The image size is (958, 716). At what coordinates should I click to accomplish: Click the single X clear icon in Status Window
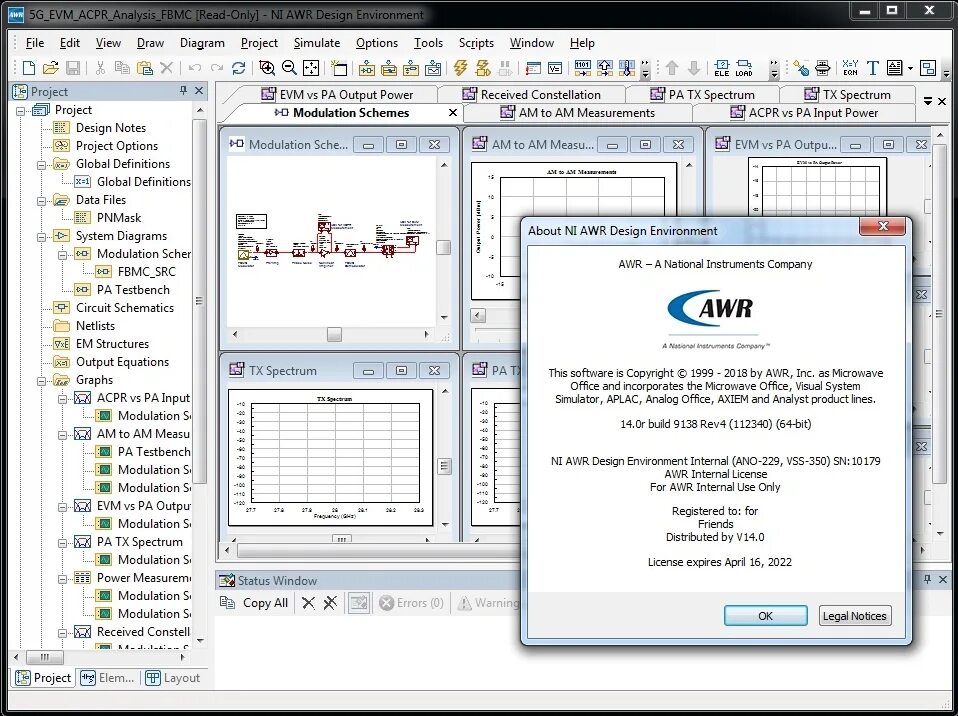click(309, 603)
